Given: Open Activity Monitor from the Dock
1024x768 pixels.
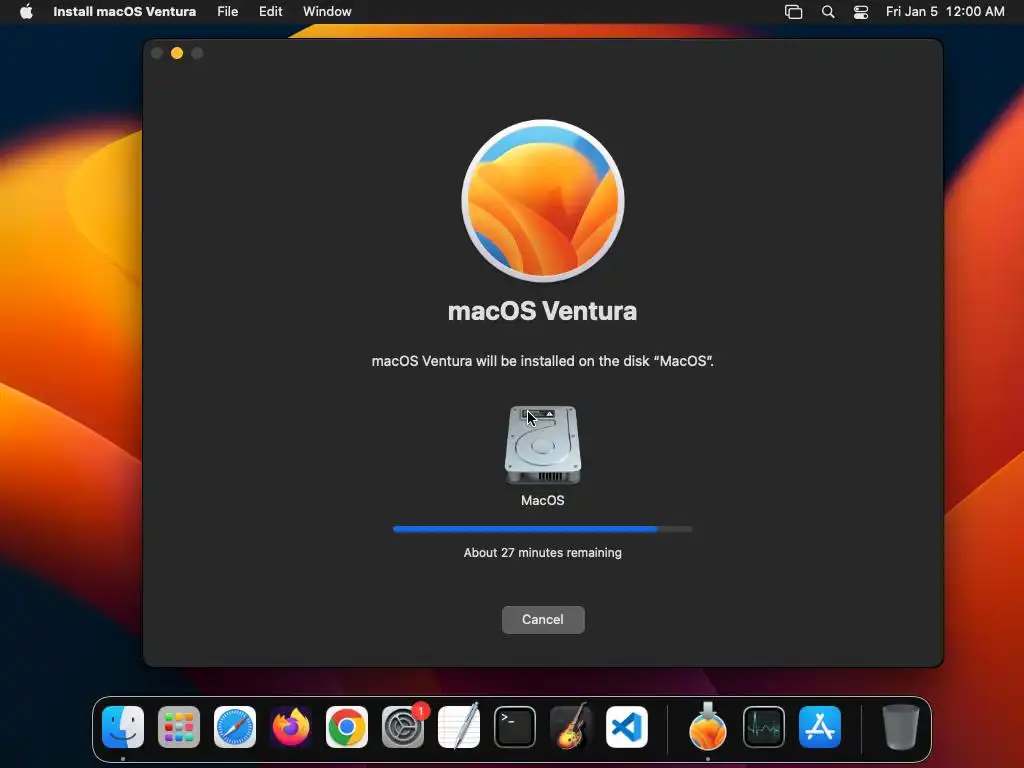Looking at the screenshot, I should tap(764, 726).
